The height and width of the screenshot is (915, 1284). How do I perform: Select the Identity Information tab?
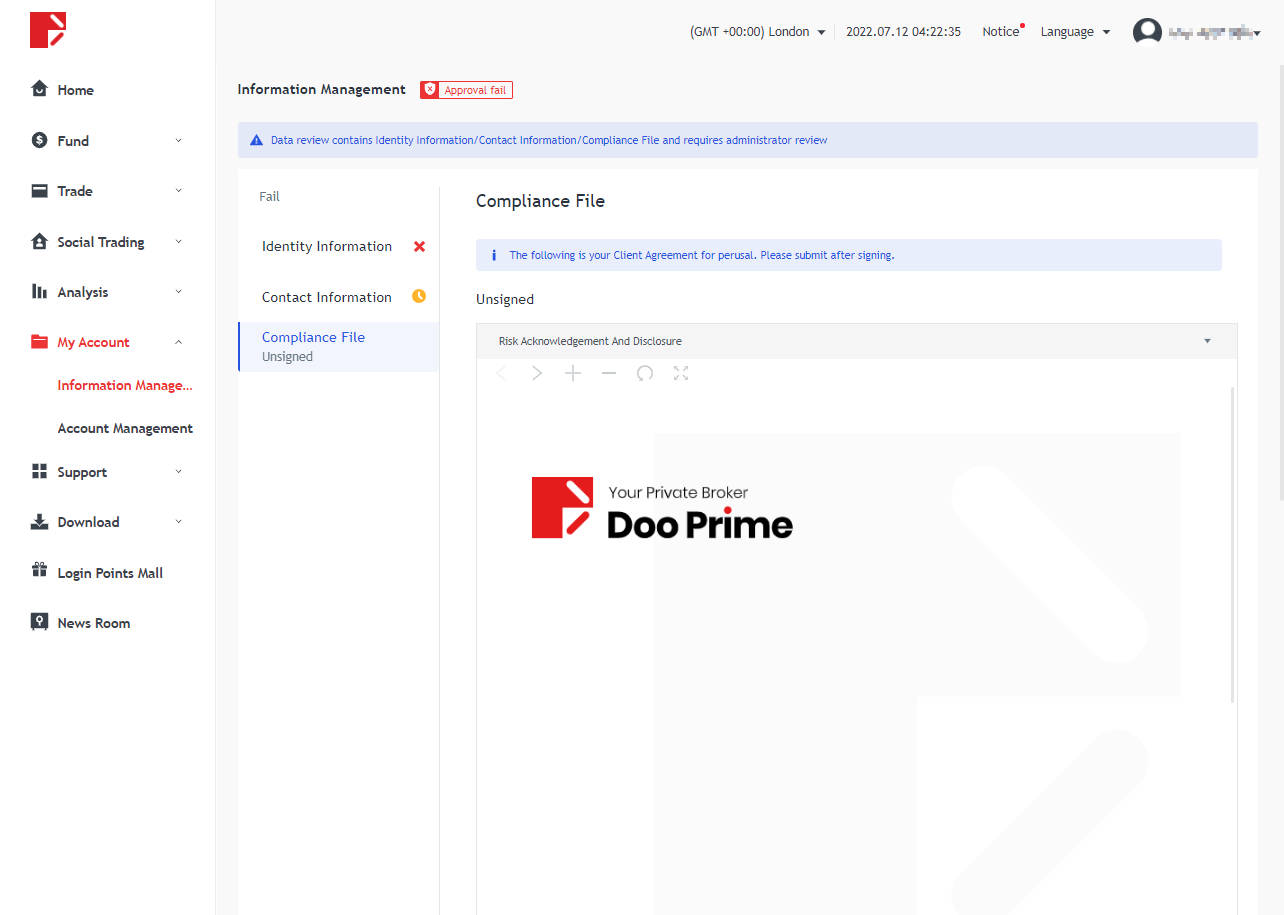pyautogui.click(x=327, y=246)
